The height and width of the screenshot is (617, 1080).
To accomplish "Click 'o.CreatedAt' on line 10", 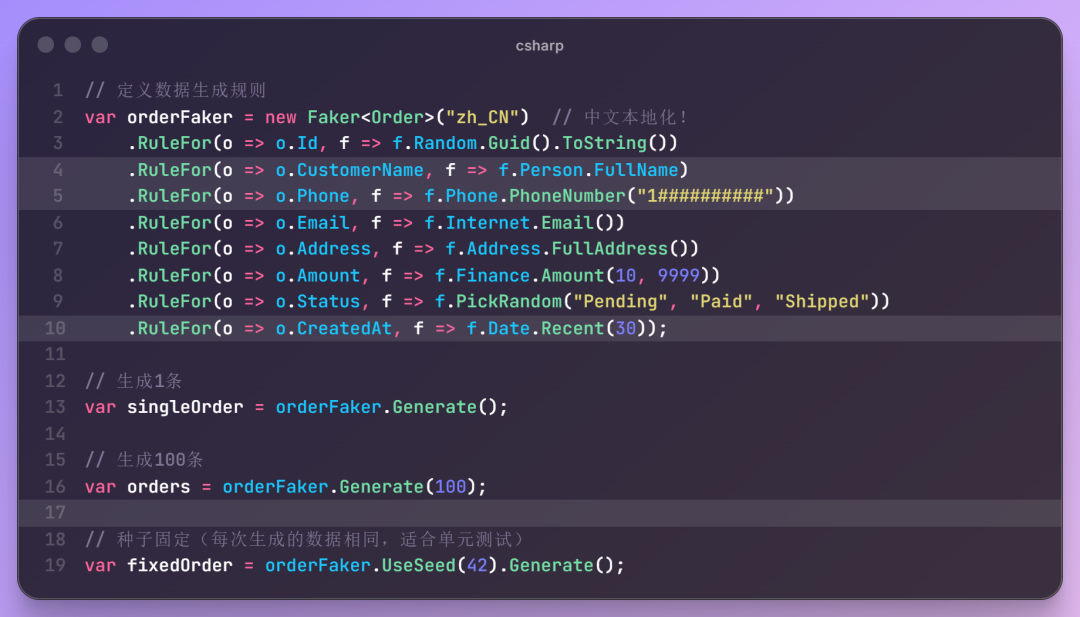I will pyautogui.click(x=334, y=328).
